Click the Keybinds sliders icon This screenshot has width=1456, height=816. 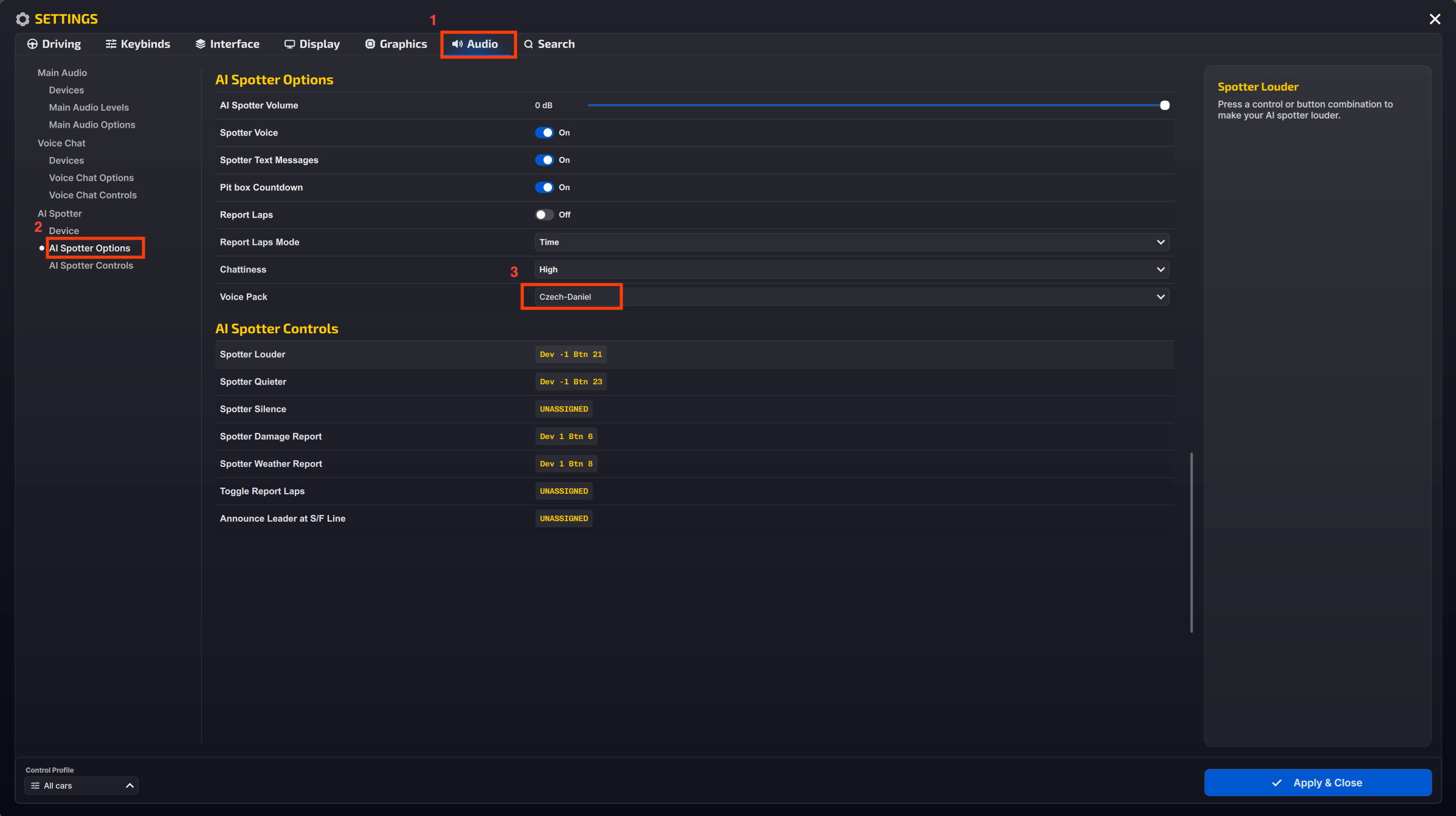(111, 44)
